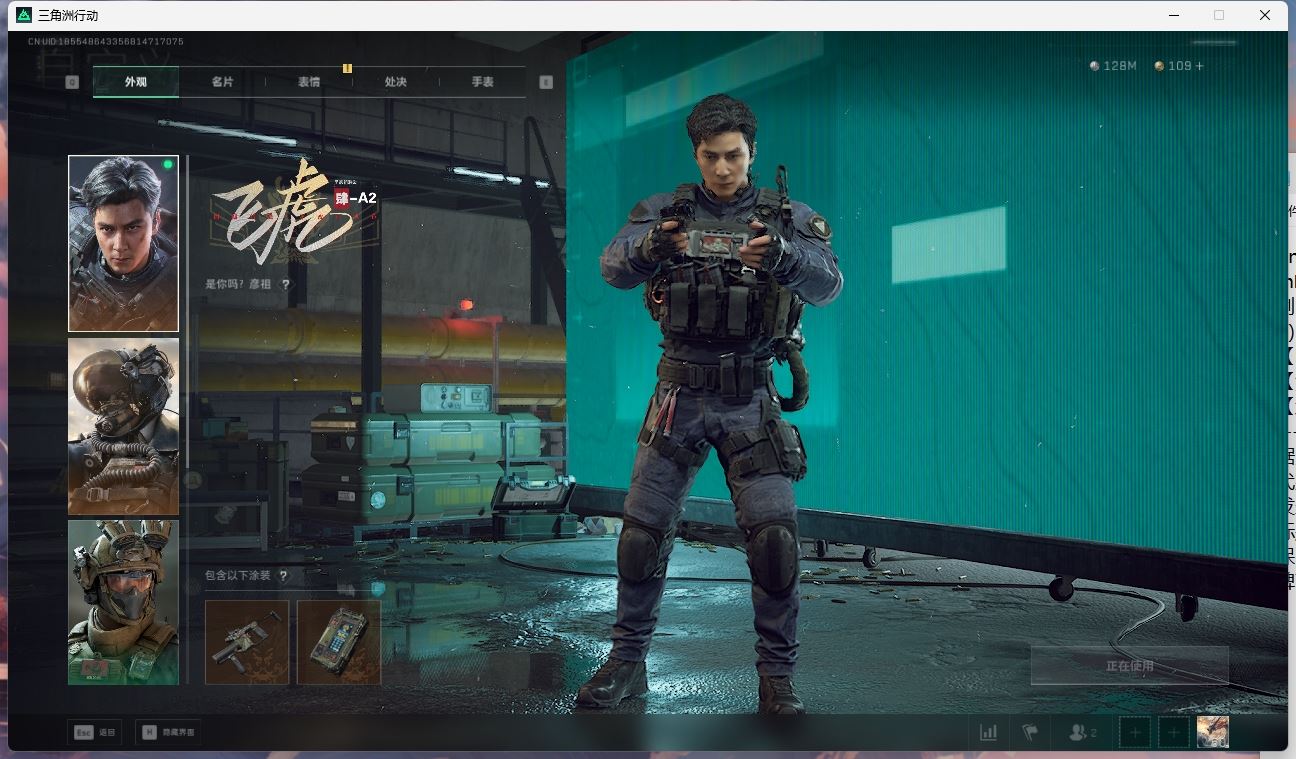Image resolution: width=1296 pixels, height=759 pixels.
Task: Click the flag icon in bottom bar
Action: (x=1030, y=733)
